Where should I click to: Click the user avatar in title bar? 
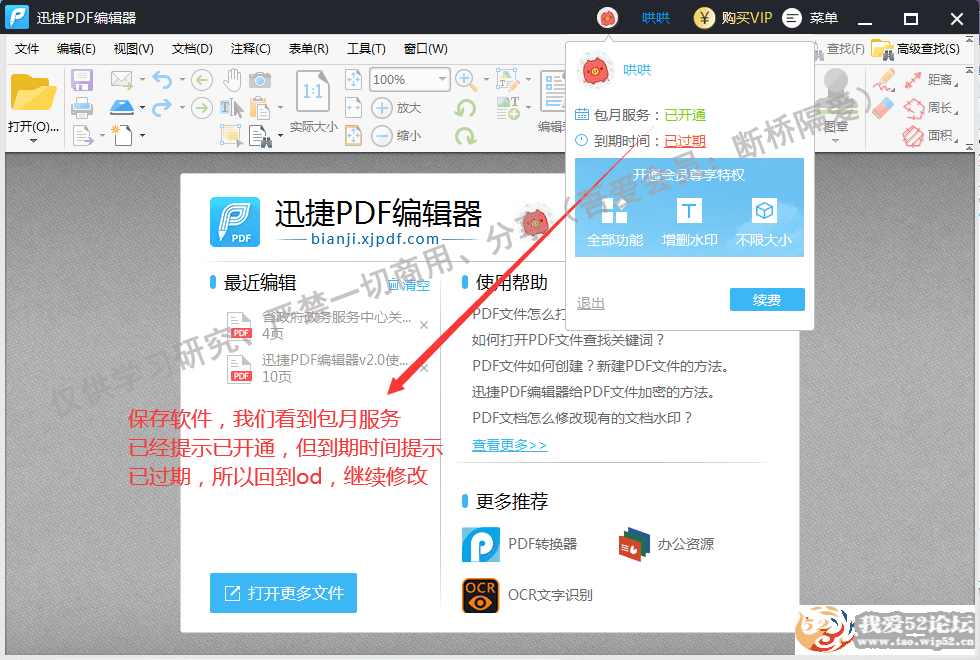tap(607, 18)
